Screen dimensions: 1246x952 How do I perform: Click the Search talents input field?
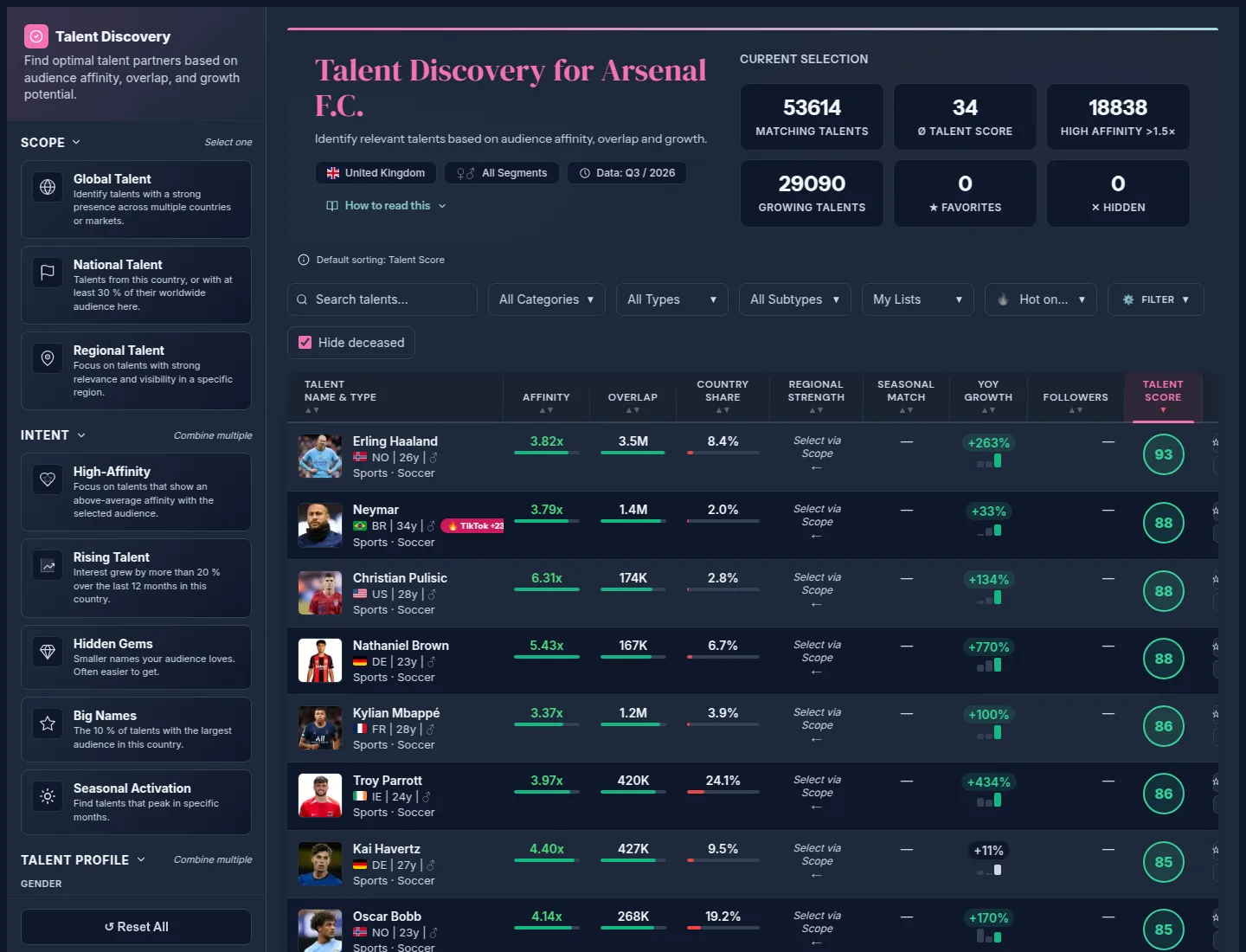coord(382,299)
